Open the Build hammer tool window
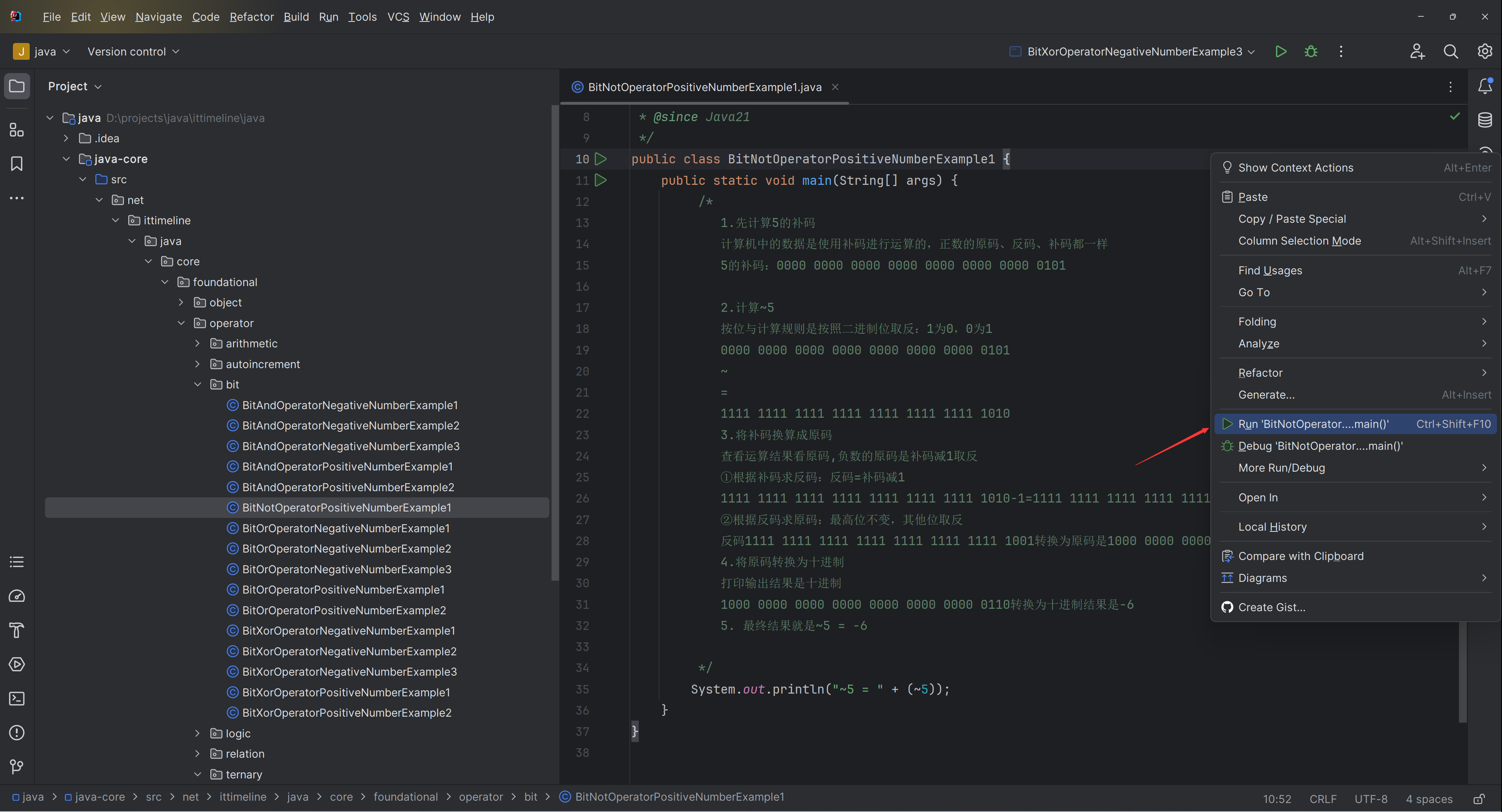This screenshot has height=812, width=1502. click(17, 630)
